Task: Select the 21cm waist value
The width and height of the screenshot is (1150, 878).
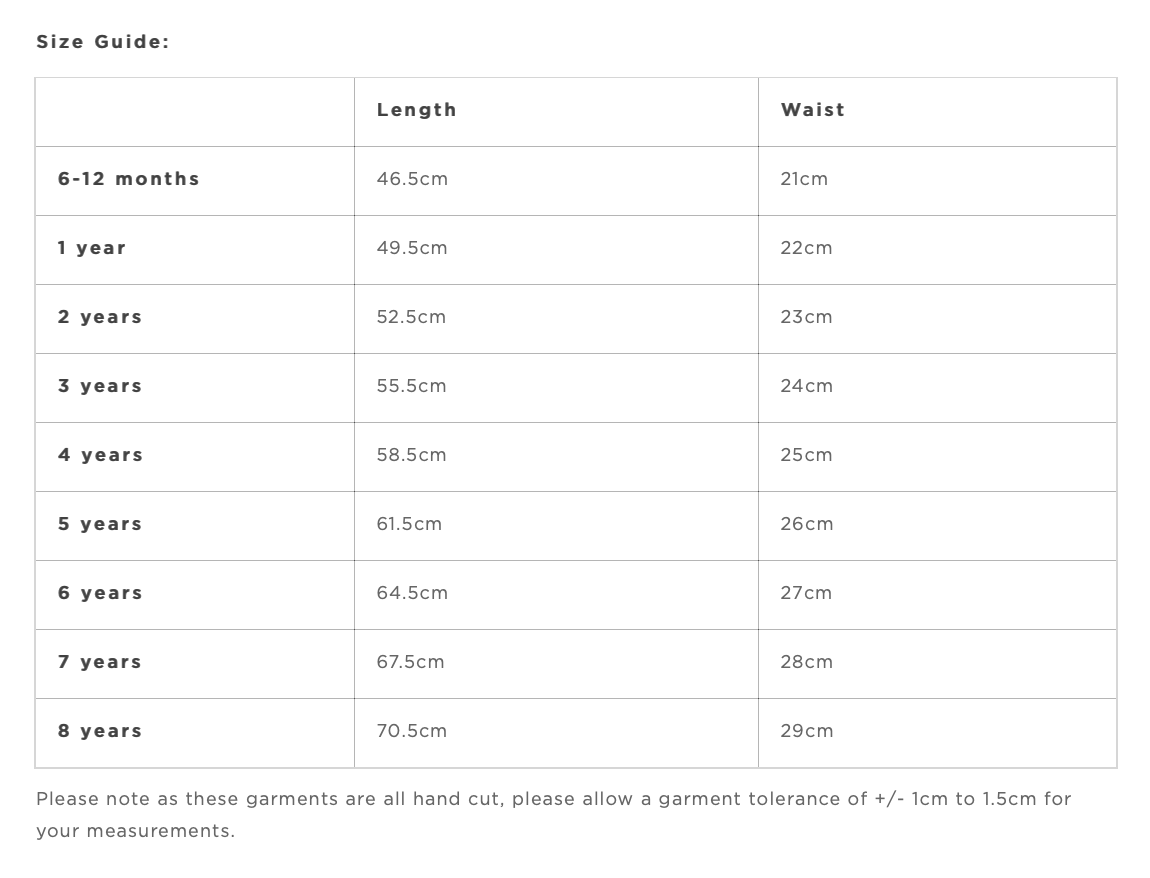Action: click(x=804, y=179)
